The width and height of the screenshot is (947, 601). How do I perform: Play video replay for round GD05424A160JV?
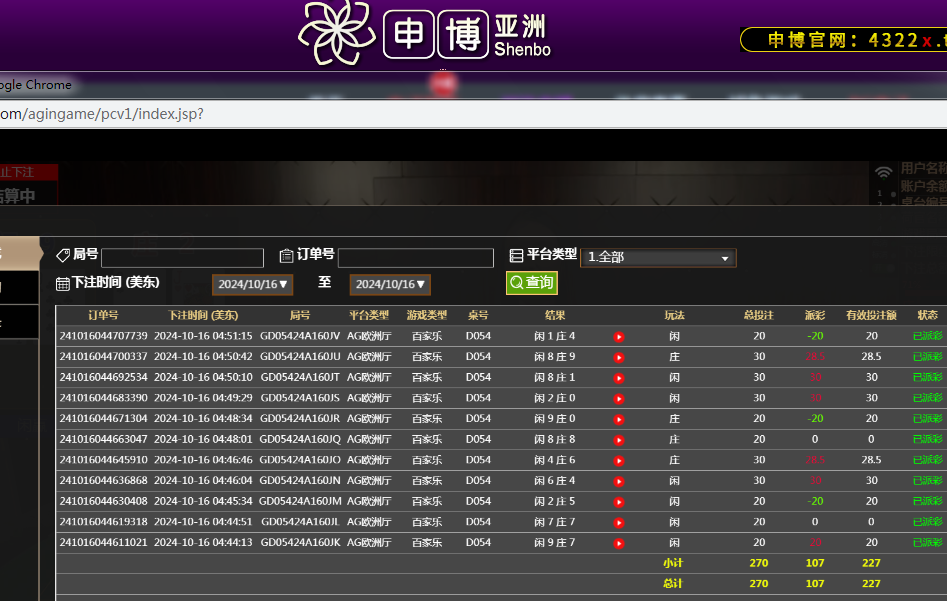click(x=618, y=336)
